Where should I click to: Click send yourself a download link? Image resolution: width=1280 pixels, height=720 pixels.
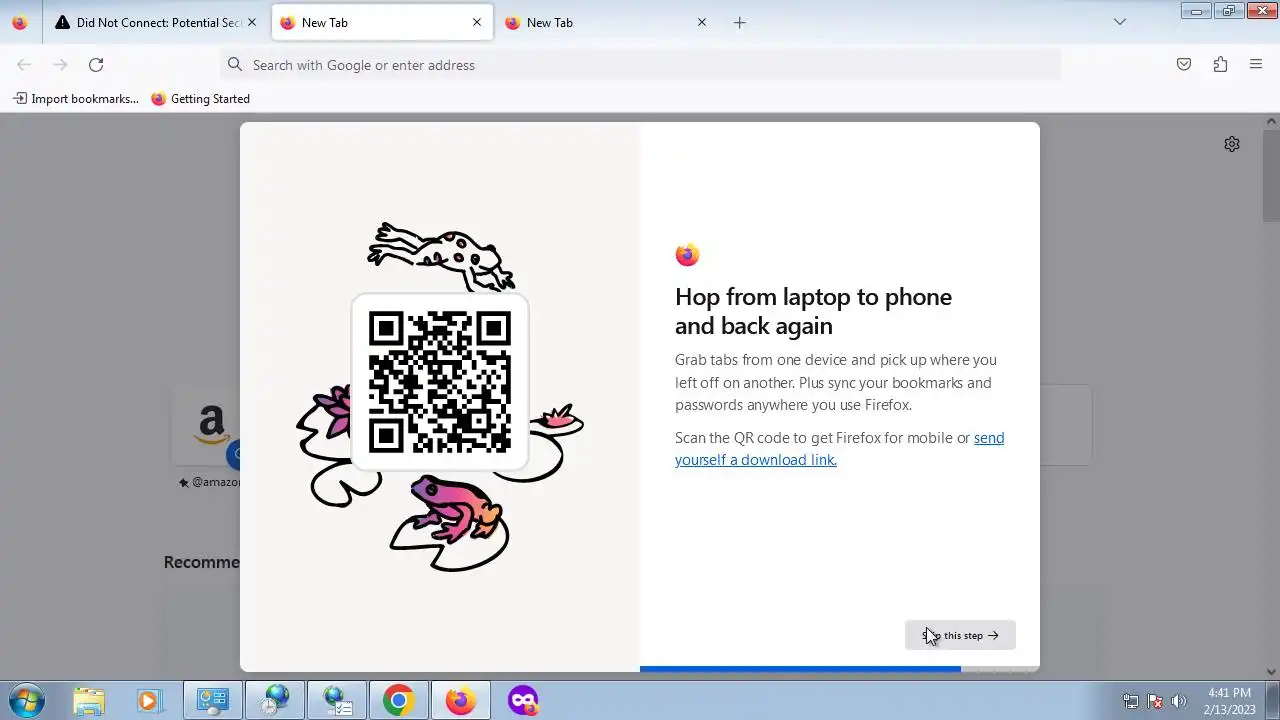(x=839, y=449)
